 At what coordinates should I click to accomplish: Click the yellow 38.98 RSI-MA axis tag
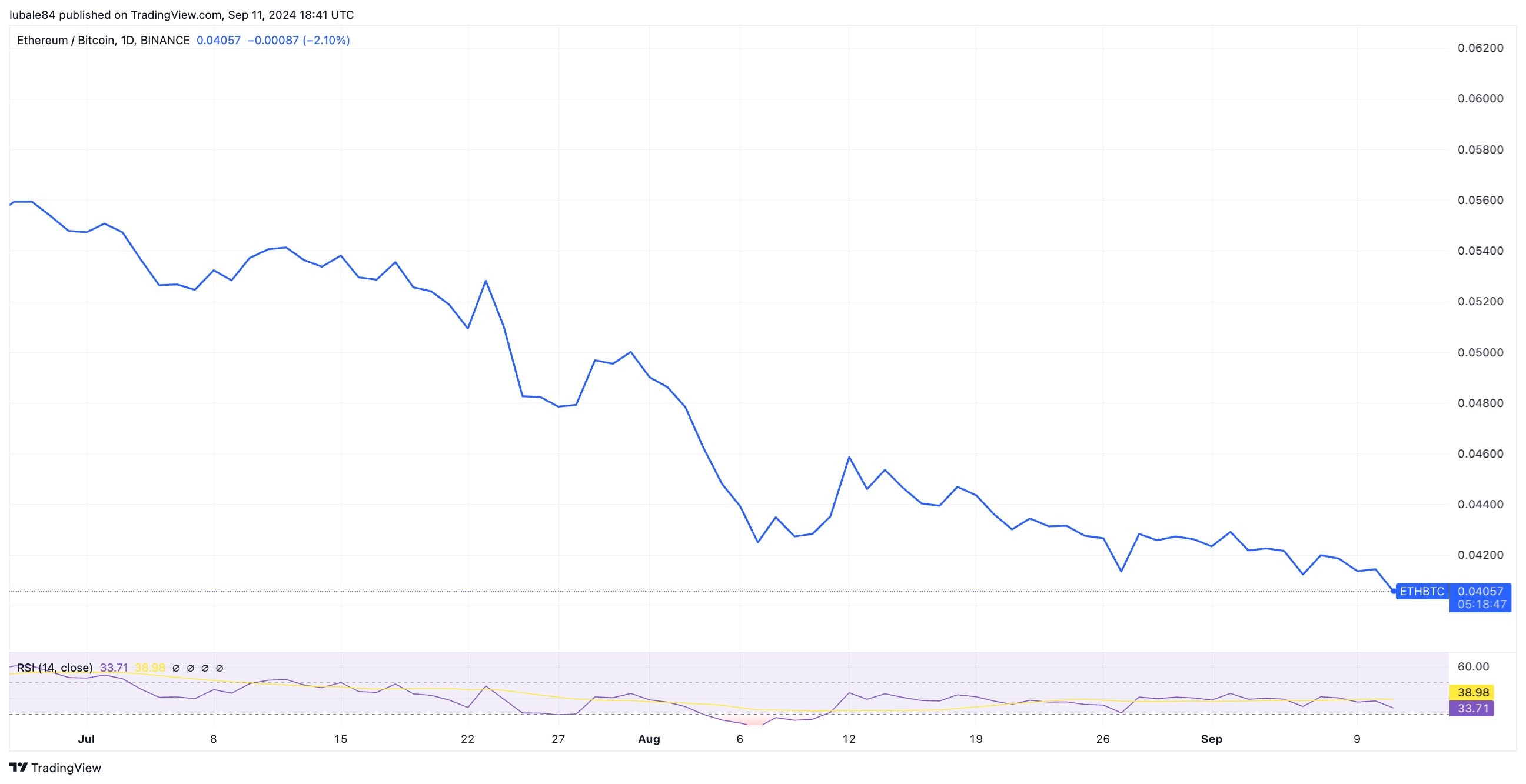point(1472,692)
